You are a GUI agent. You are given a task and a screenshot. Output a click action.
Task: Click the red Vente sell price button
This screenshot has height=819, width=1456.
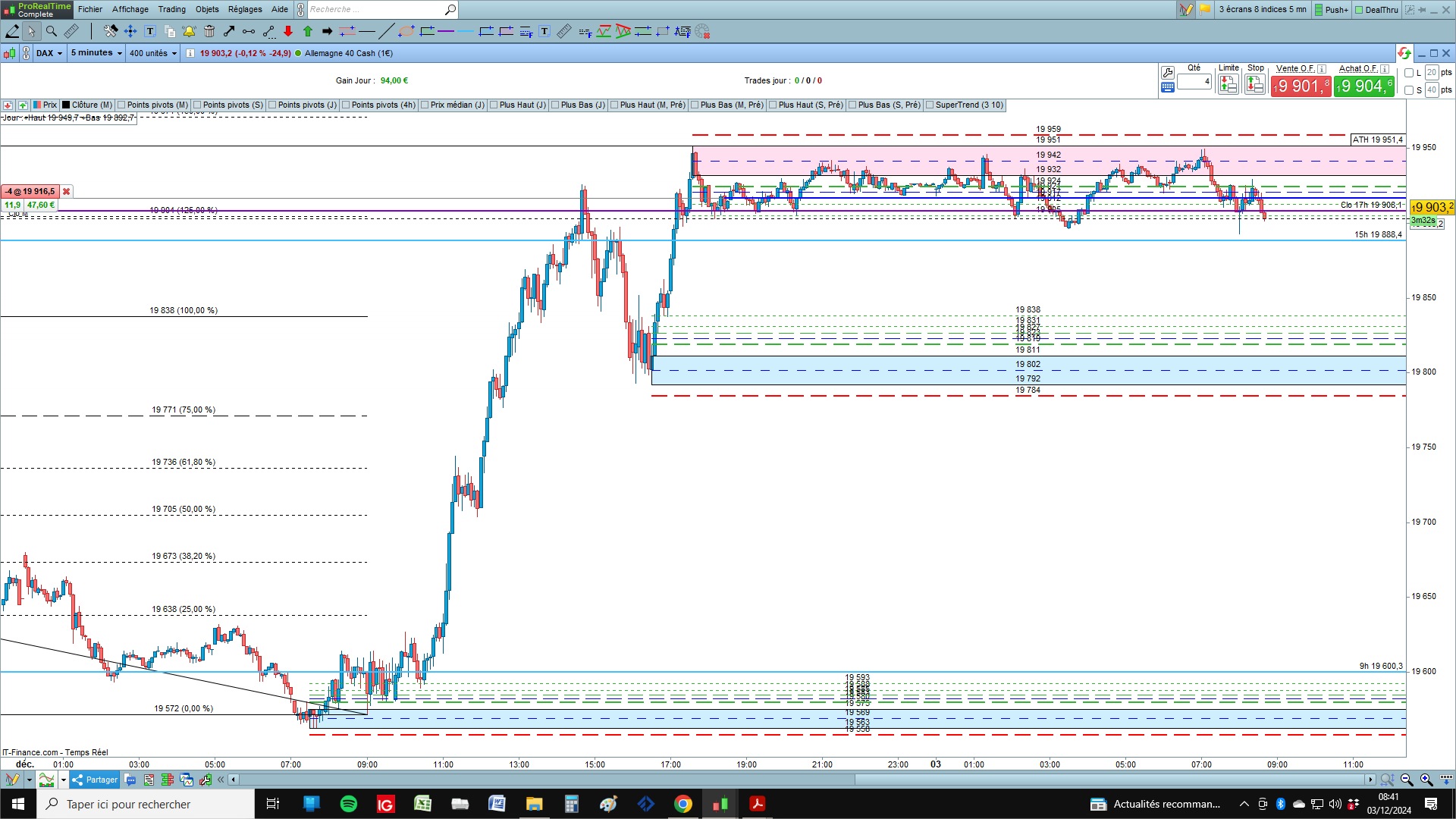1301,86
